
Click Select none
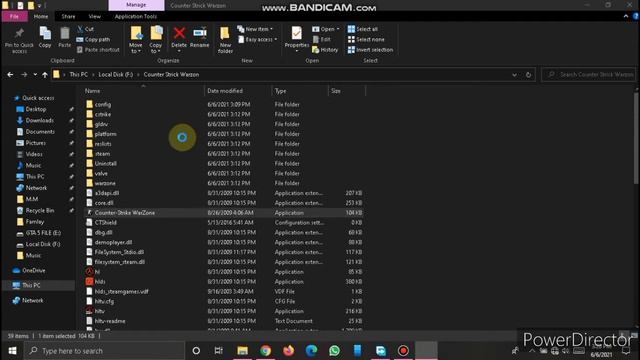tap(366, 40)
